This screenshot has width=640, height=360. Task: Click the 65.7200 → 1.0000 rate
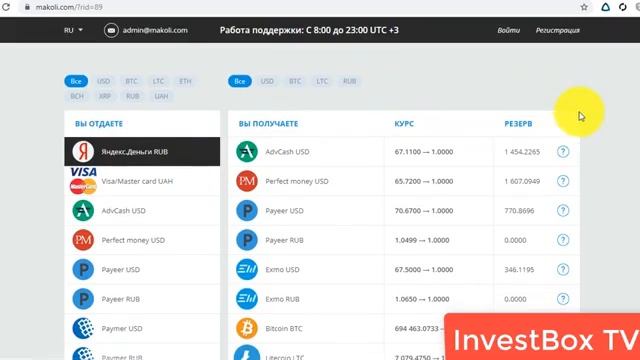[x=424, y=181]
